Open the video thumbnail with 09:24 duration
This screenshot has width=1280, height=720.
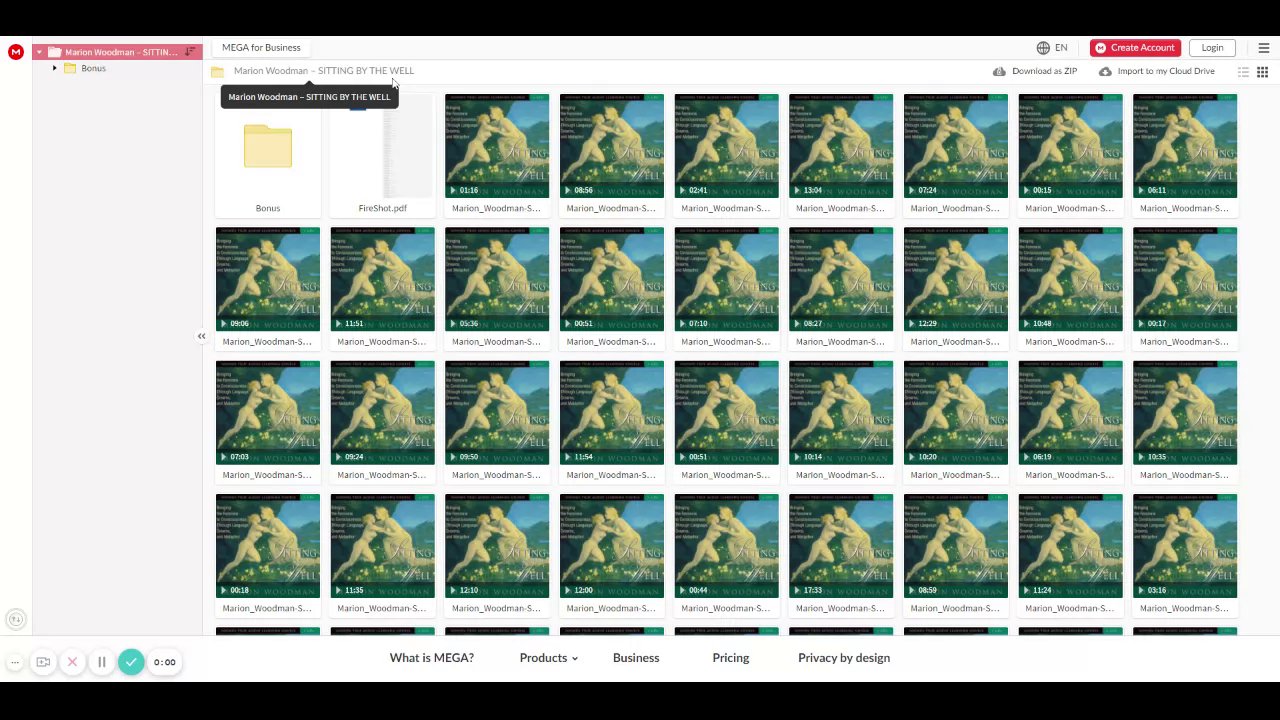383,420
